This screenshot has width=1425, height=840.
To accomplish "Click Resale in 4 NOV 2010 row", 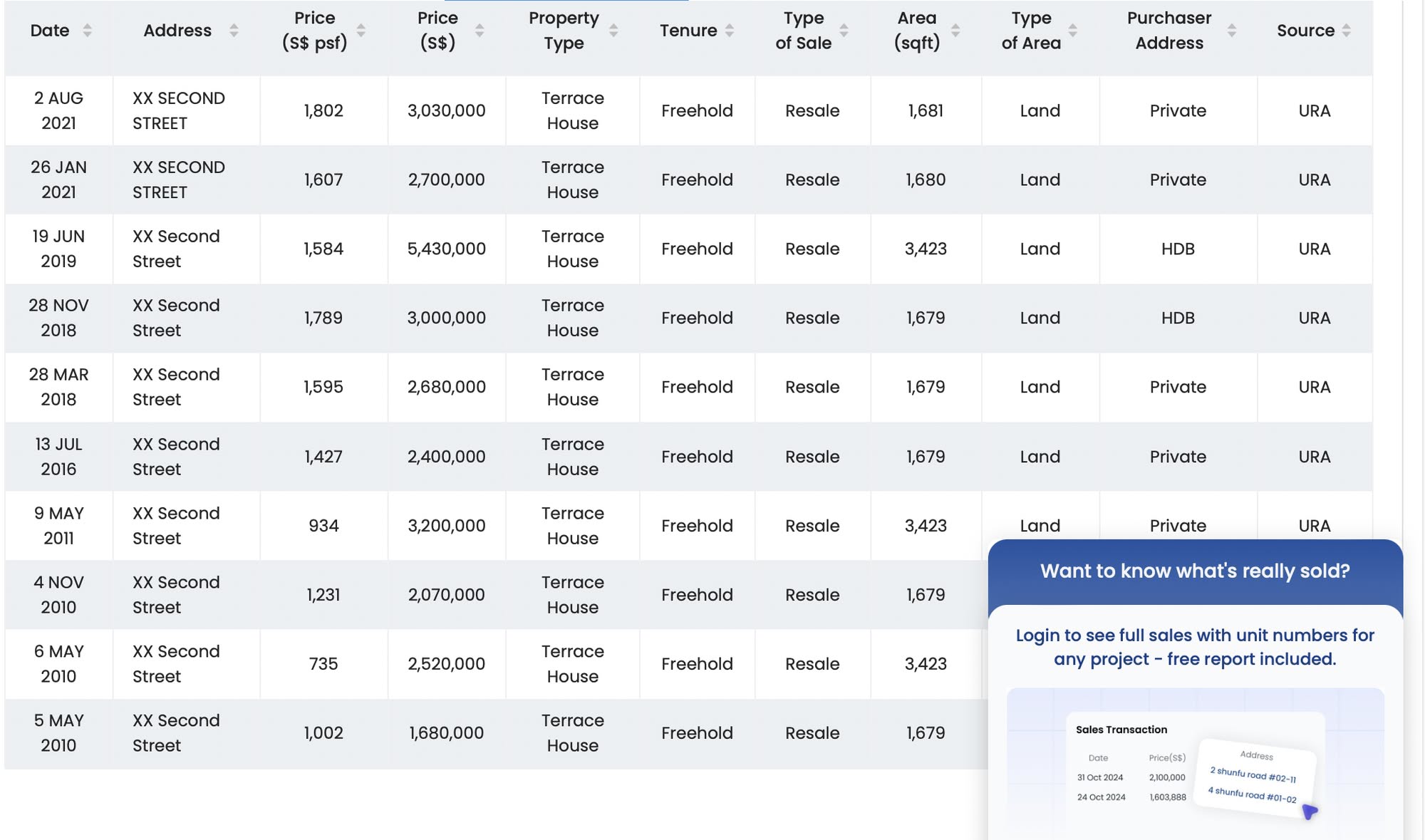I will coord(812,595).
